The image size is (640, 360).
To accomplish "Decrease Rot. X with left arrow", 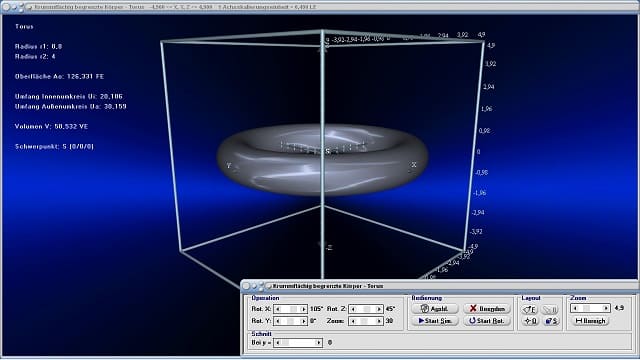I will click(x=278, y=309).
